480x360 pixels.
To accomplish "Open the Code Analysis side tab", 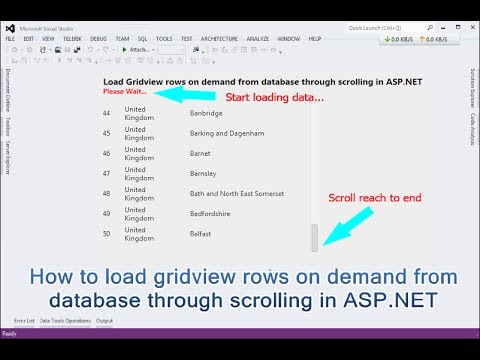I will pos(472,129).
